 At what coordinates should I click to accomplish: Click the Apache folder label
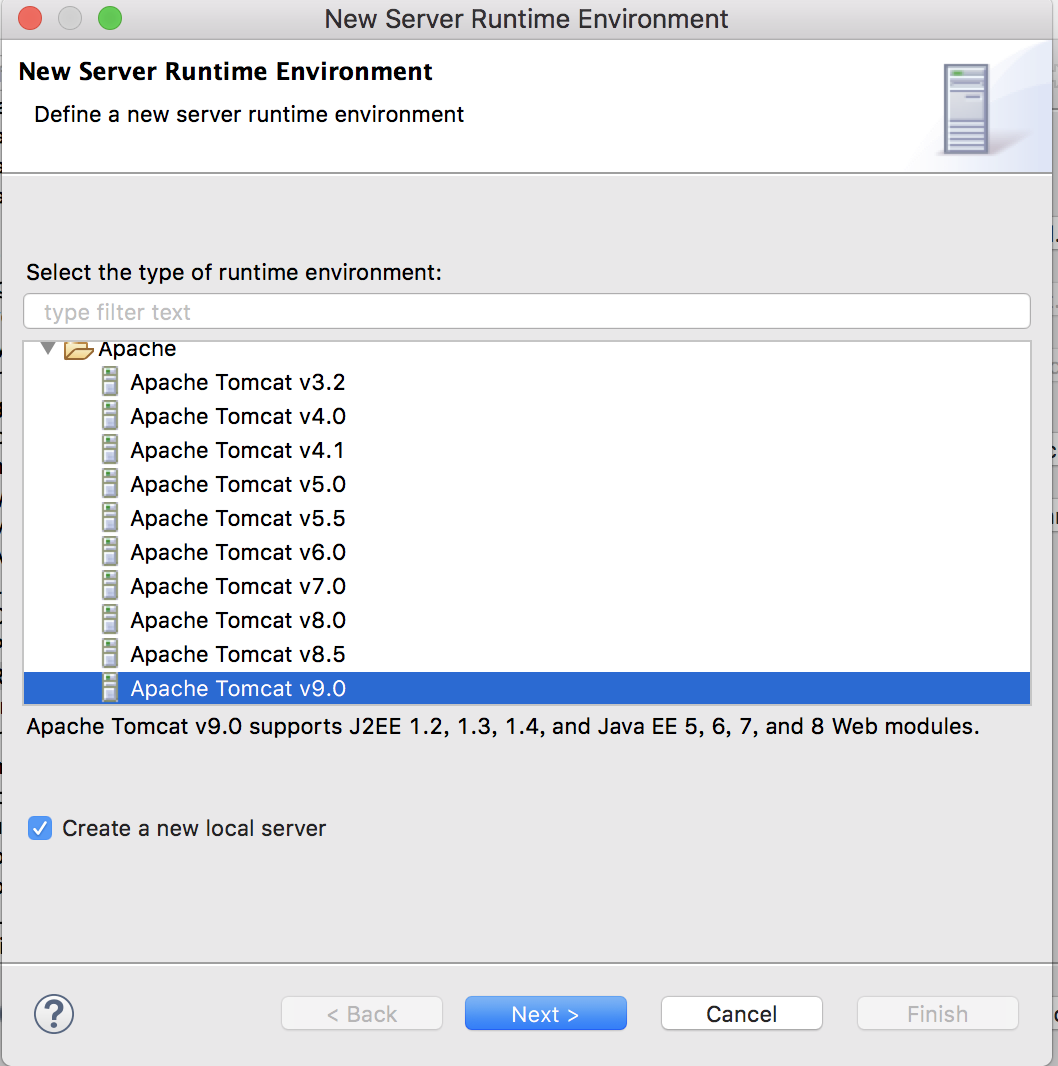click(137, 349)
